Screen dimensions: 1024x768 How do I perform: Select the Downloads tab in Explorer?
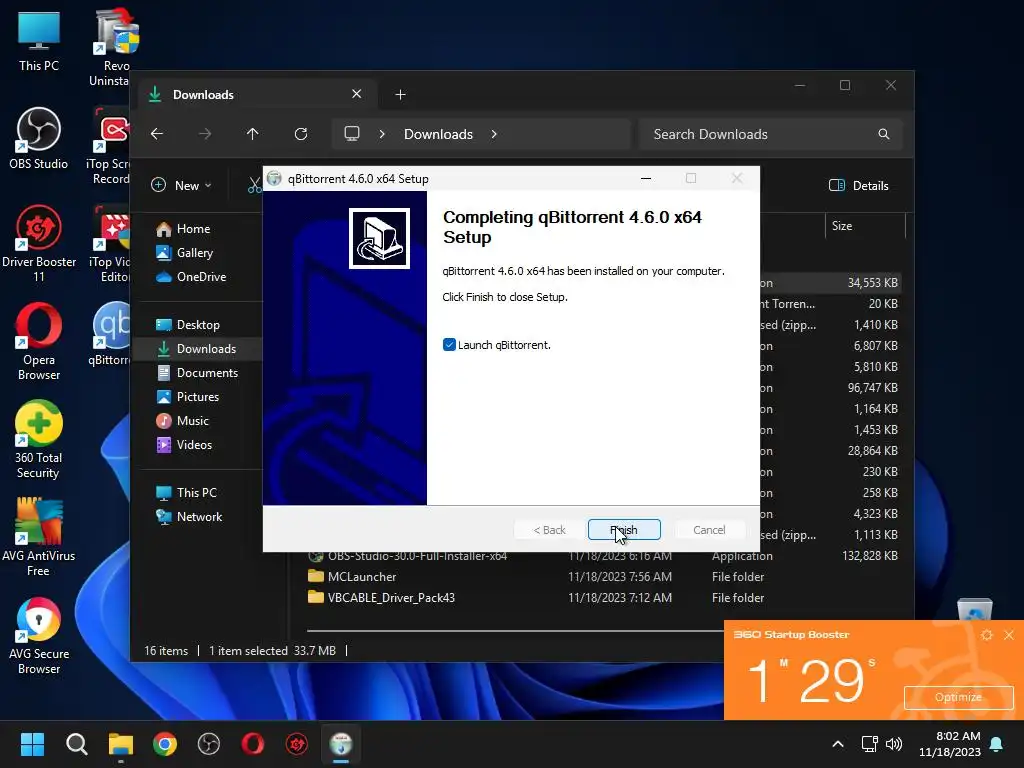[x=255, y=95]
